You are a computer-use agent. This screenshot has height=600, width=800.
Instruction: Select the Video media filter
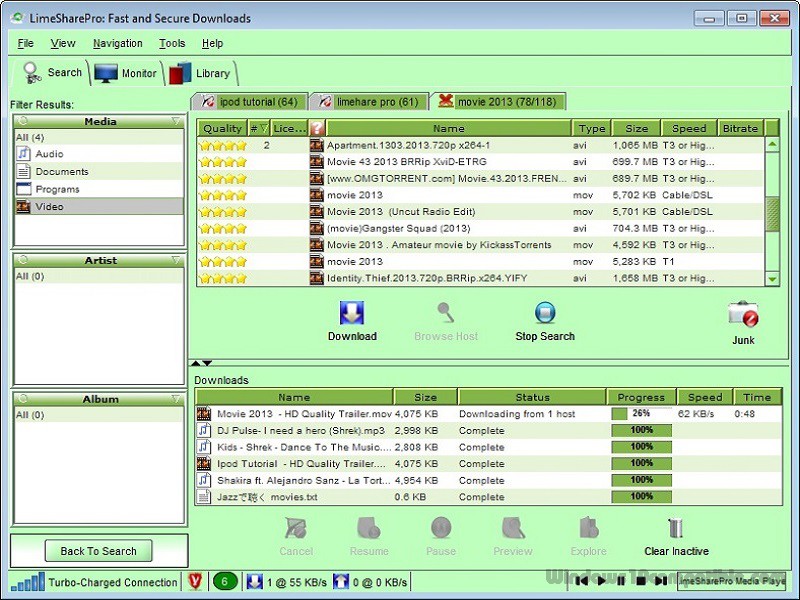point(99,207)
